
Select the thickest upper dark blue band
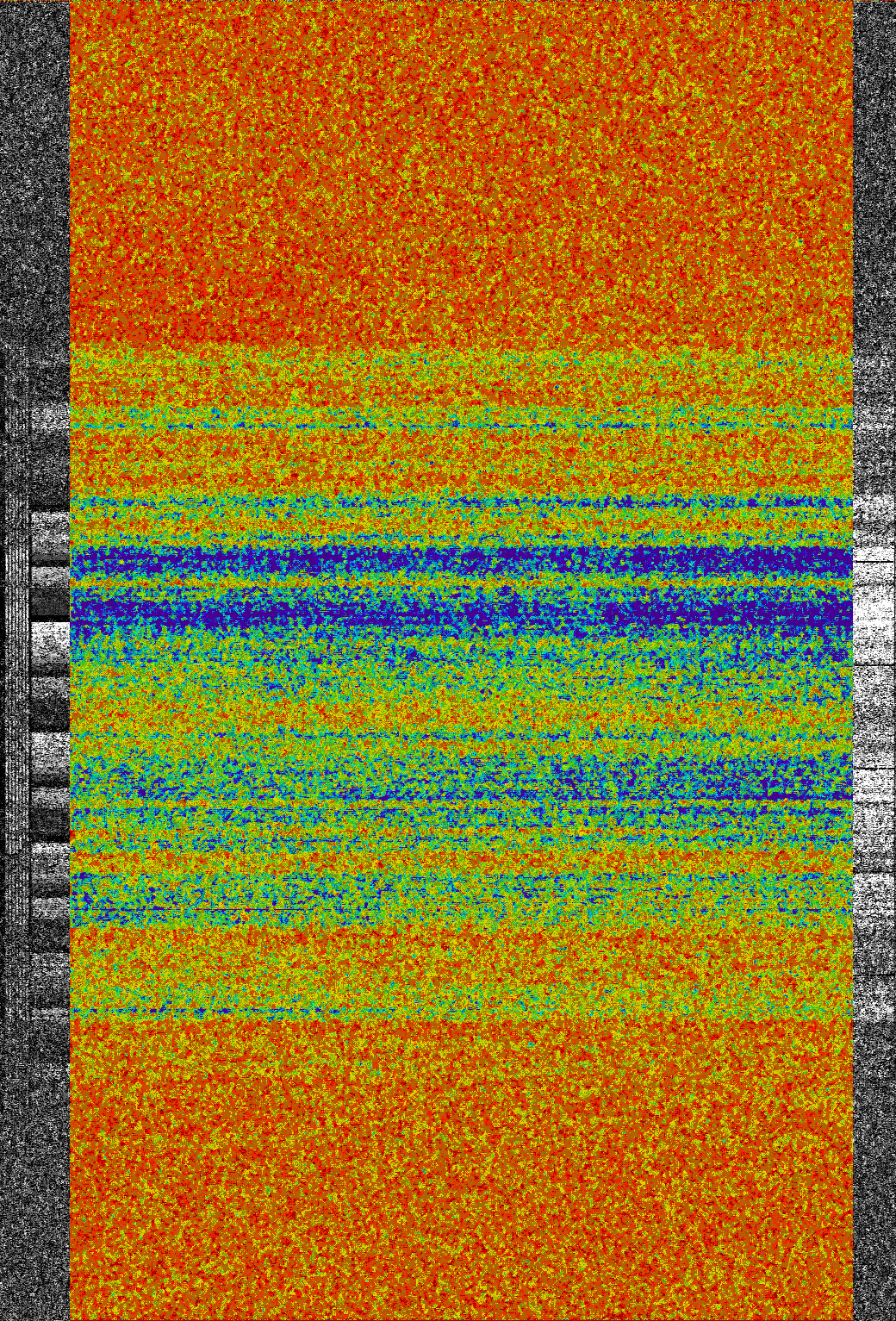tap(461, 562)
